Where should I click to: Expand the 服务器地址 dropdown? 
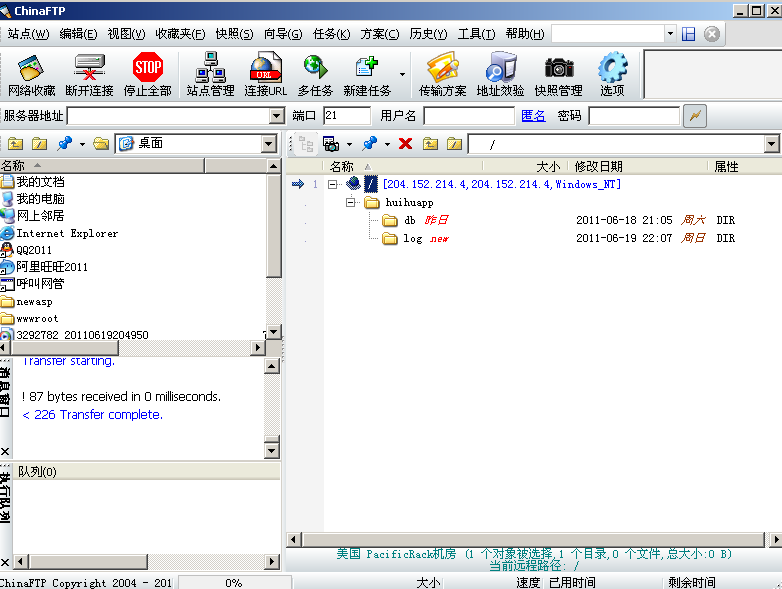pyautogui.click(x=277, y=117)
